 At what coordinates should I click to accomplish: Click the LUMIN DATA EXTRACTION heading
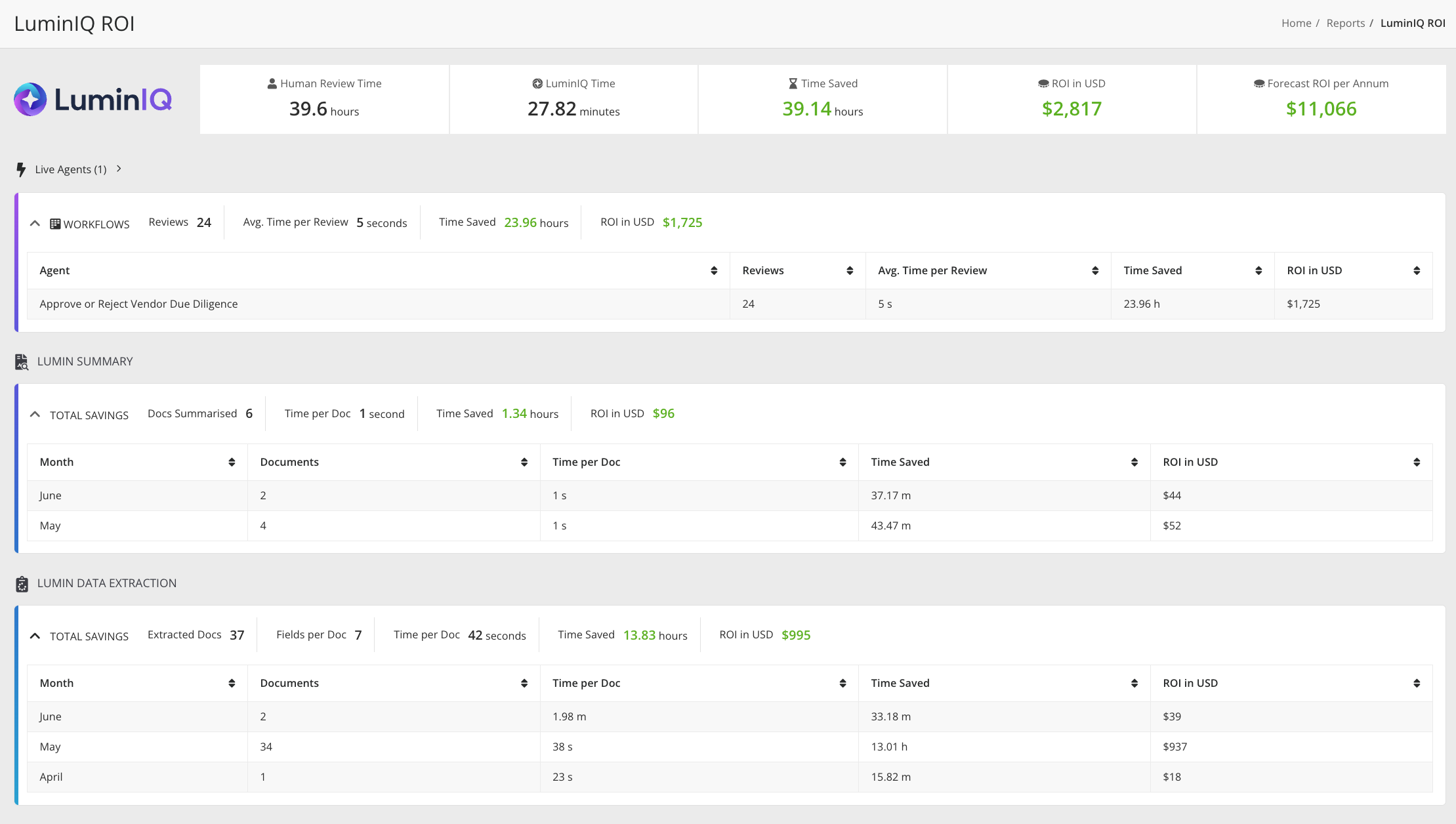click(x=107, y=583)
